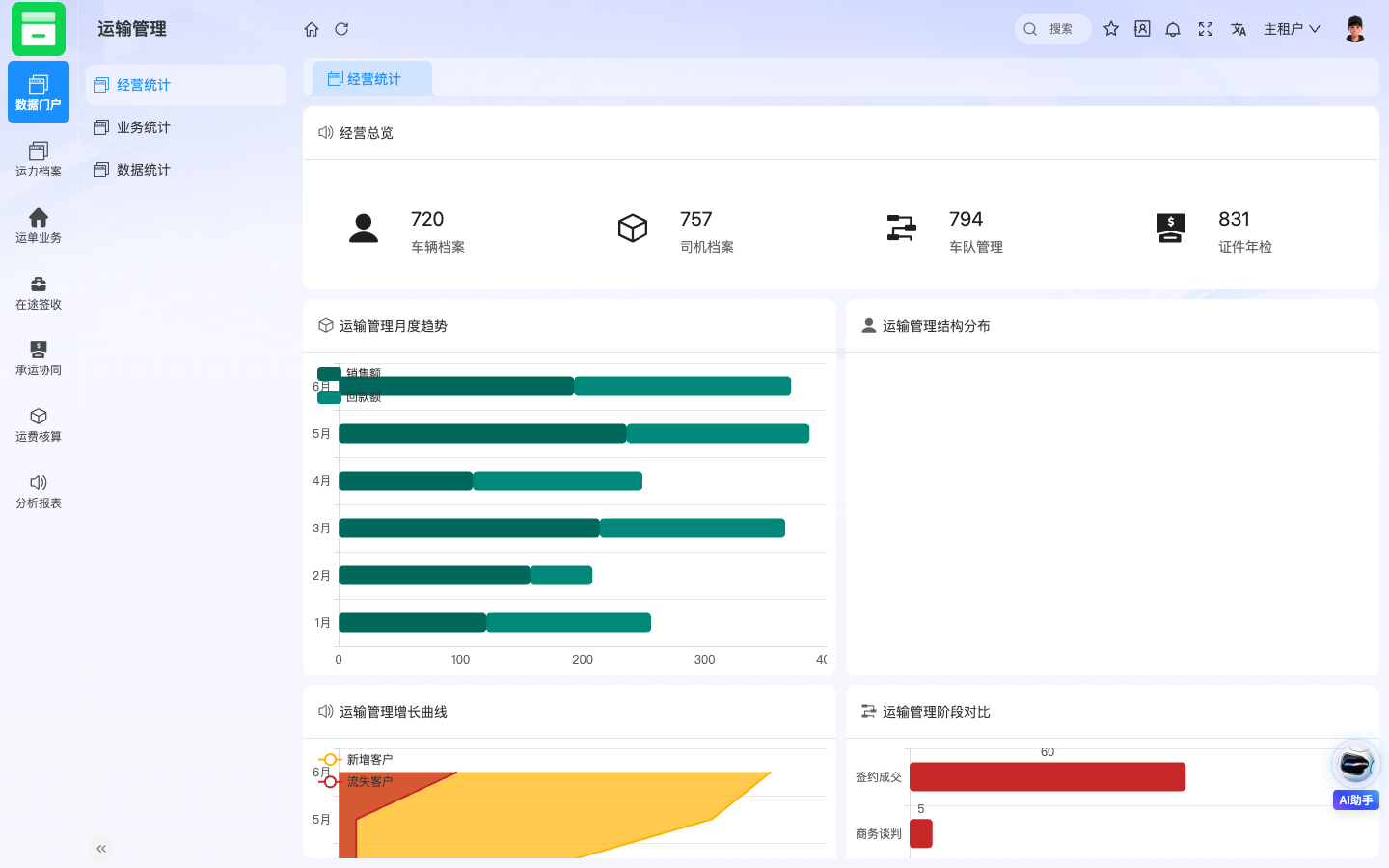Open the 在途签收 sidebar module
The image size is (1389, 868).
[x=39, y=292]
